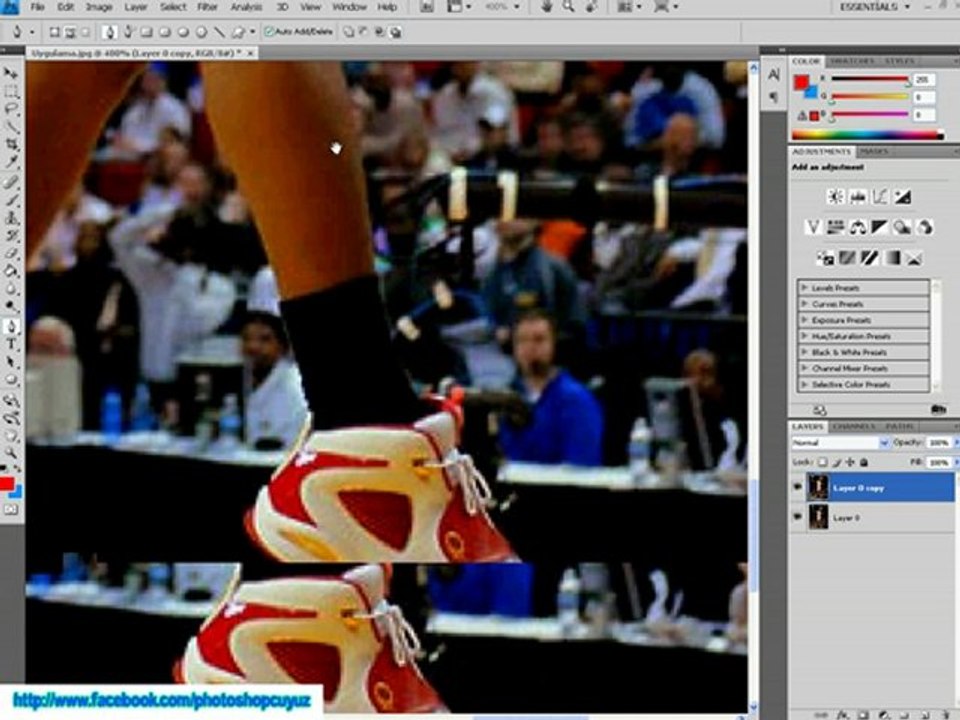Toggle lock all for layer

click(863, 462)
